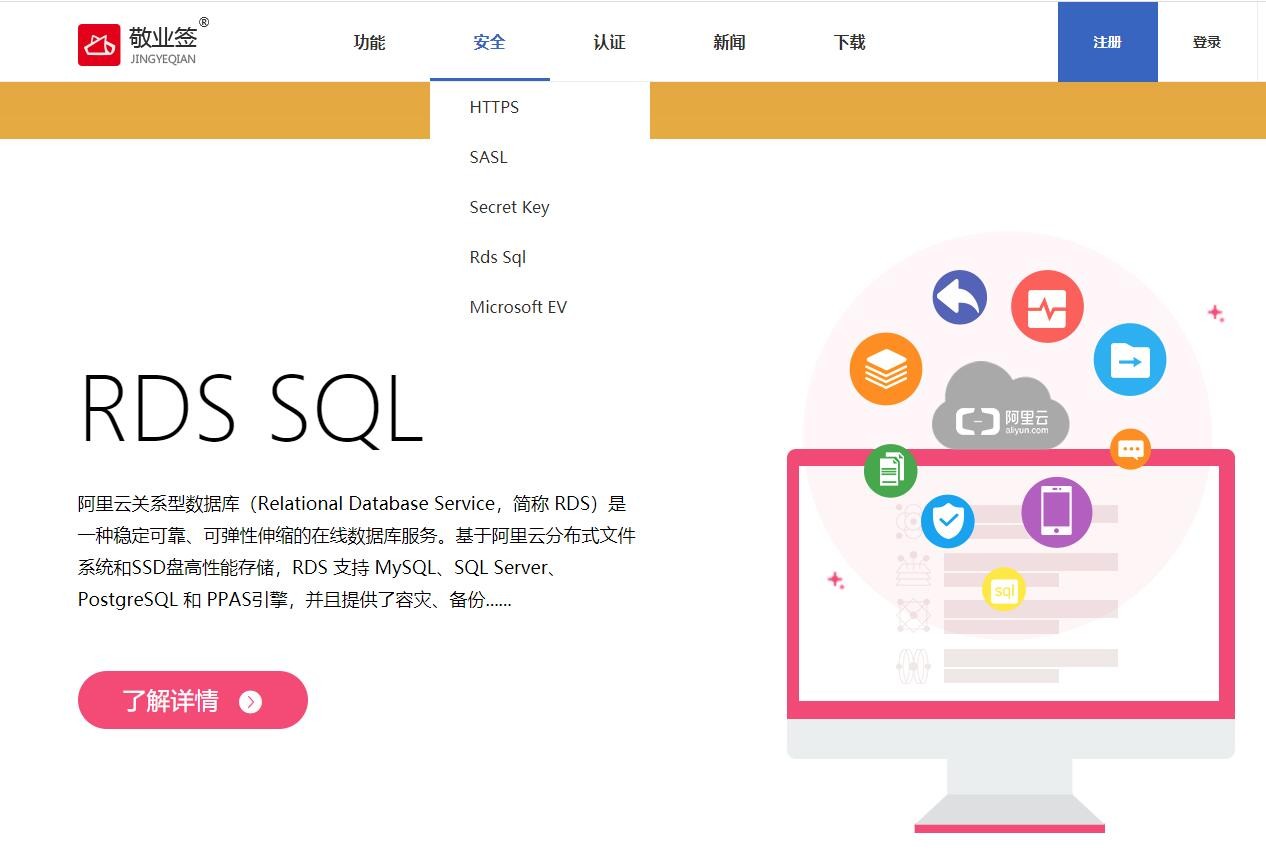Click the orange chat bubble icon

pos(1130,449)
